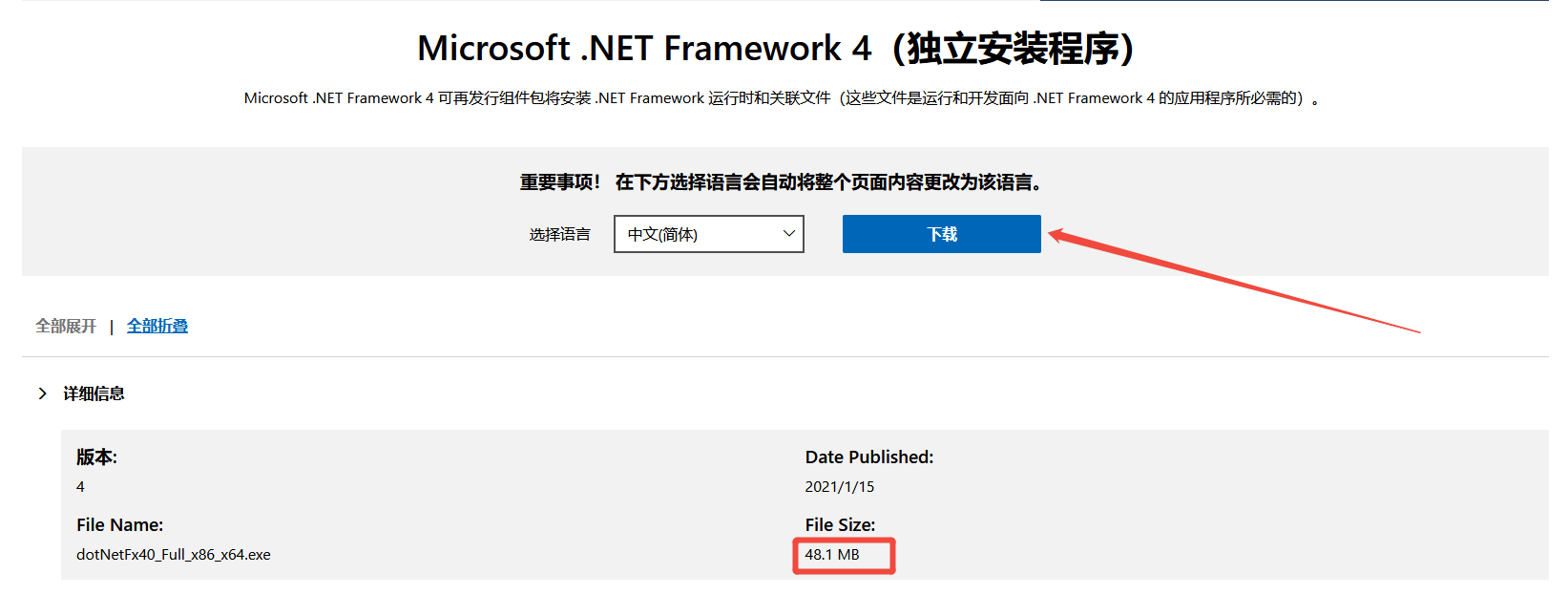Click the dropdown arrow beside 中文(简体)
Viewport: 1568px width, 595px height.
787,233
